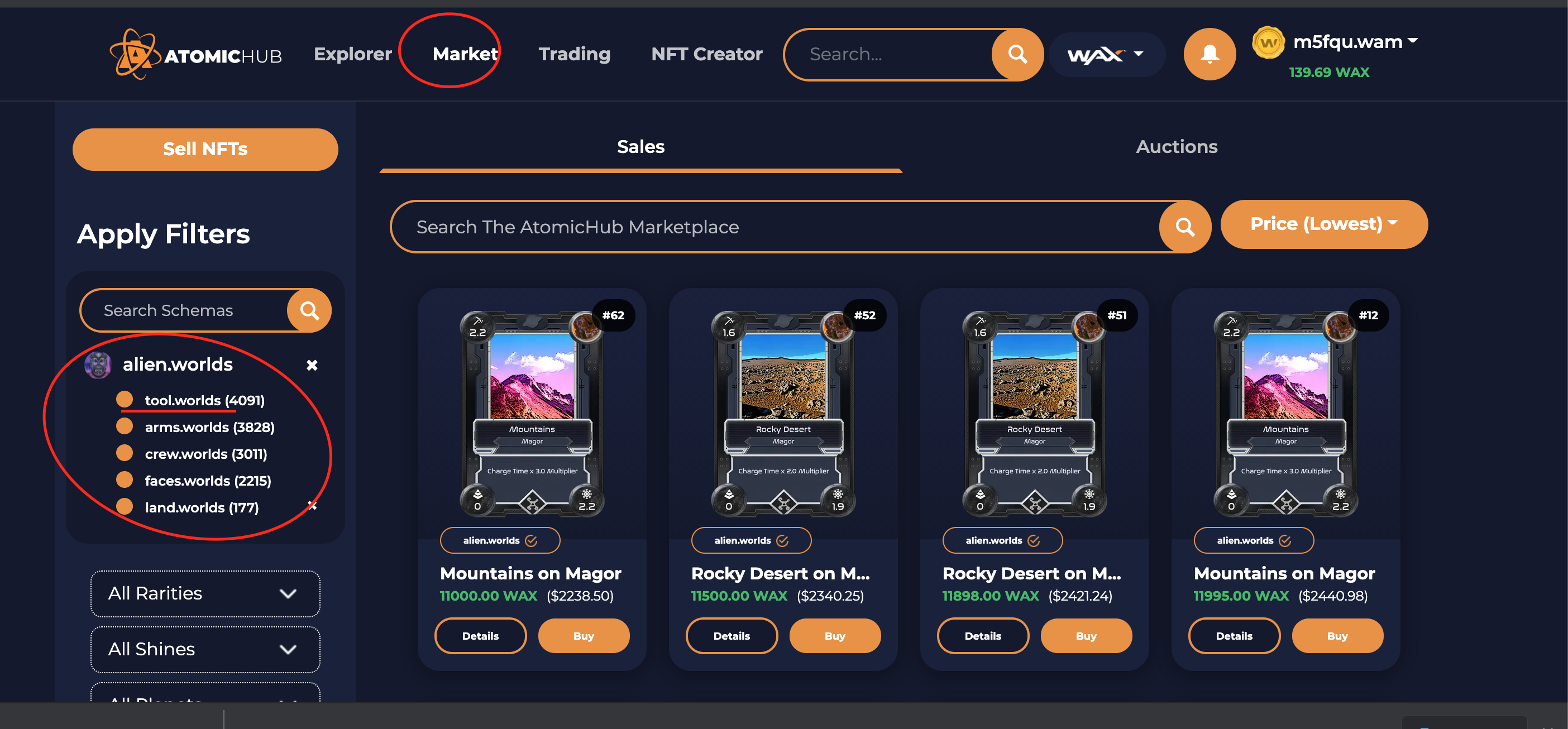
Task: Select the land.worlds schema filter
Action: [202, 507]
